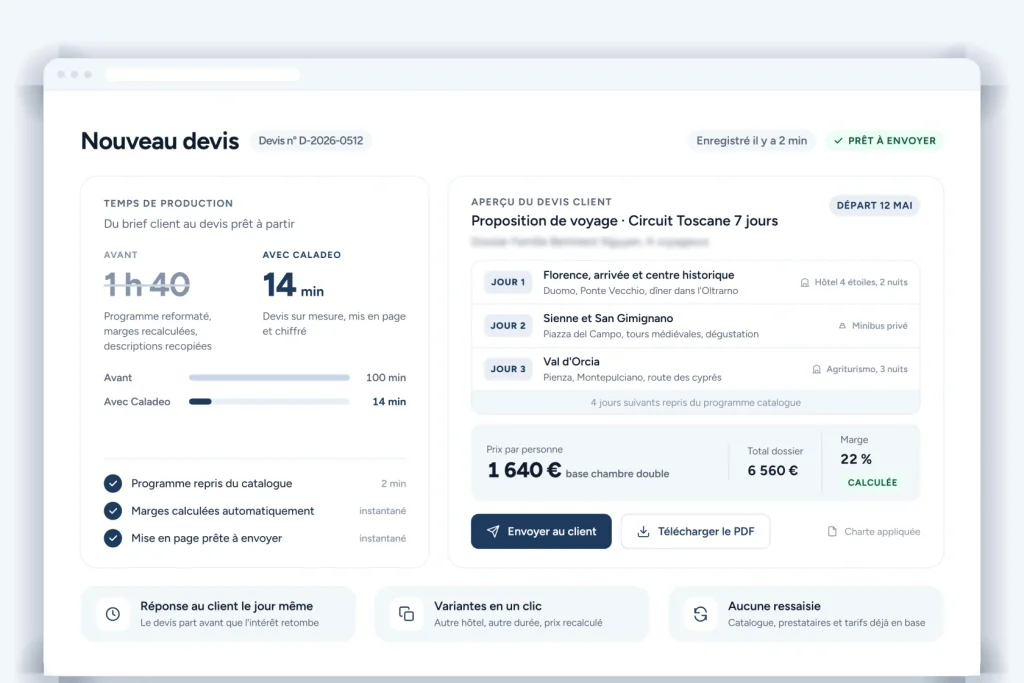Click the Agriturismo, 3 nuits text
The height and width of the screenshot is (683, 1024).
(x=867, y=369)
